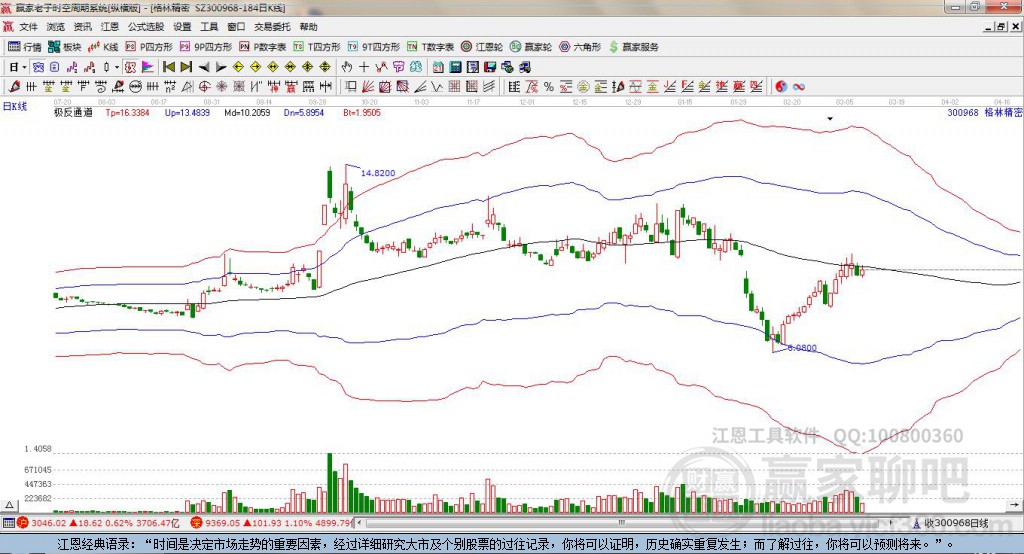Click the red floppy save icon

(x=490, y=67)
